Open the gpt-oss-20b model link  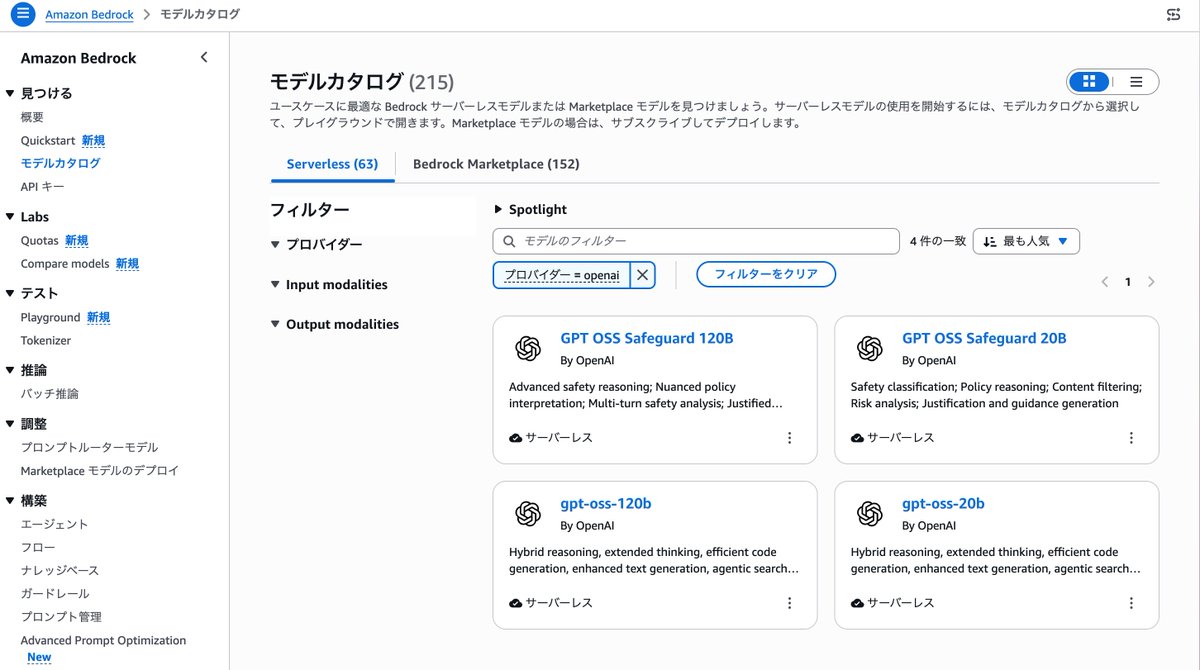coord(943,504)
